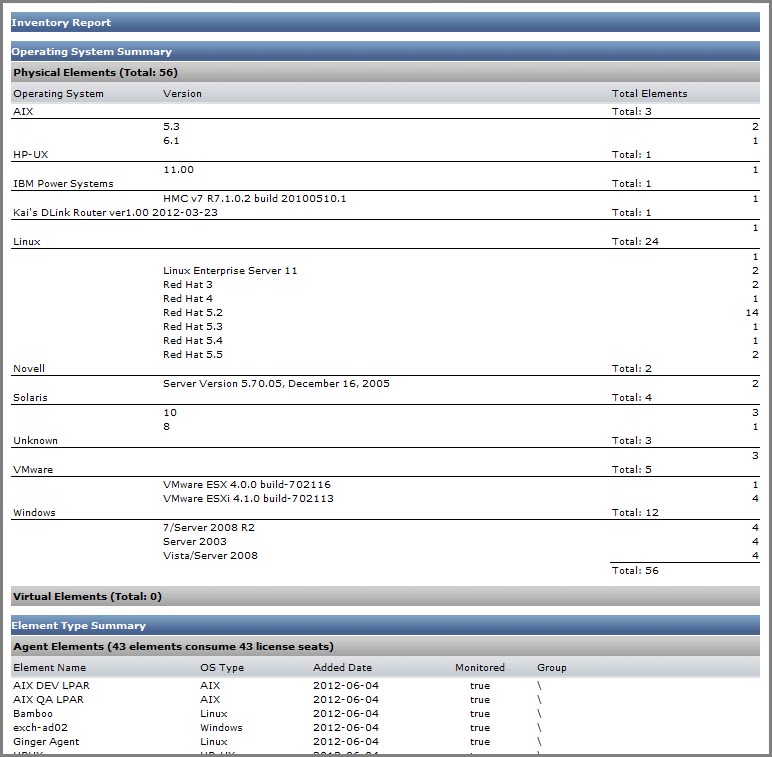Click HP-UX version 11.00
This screenshot has width=772, height=757.
(x=178, y=170)
